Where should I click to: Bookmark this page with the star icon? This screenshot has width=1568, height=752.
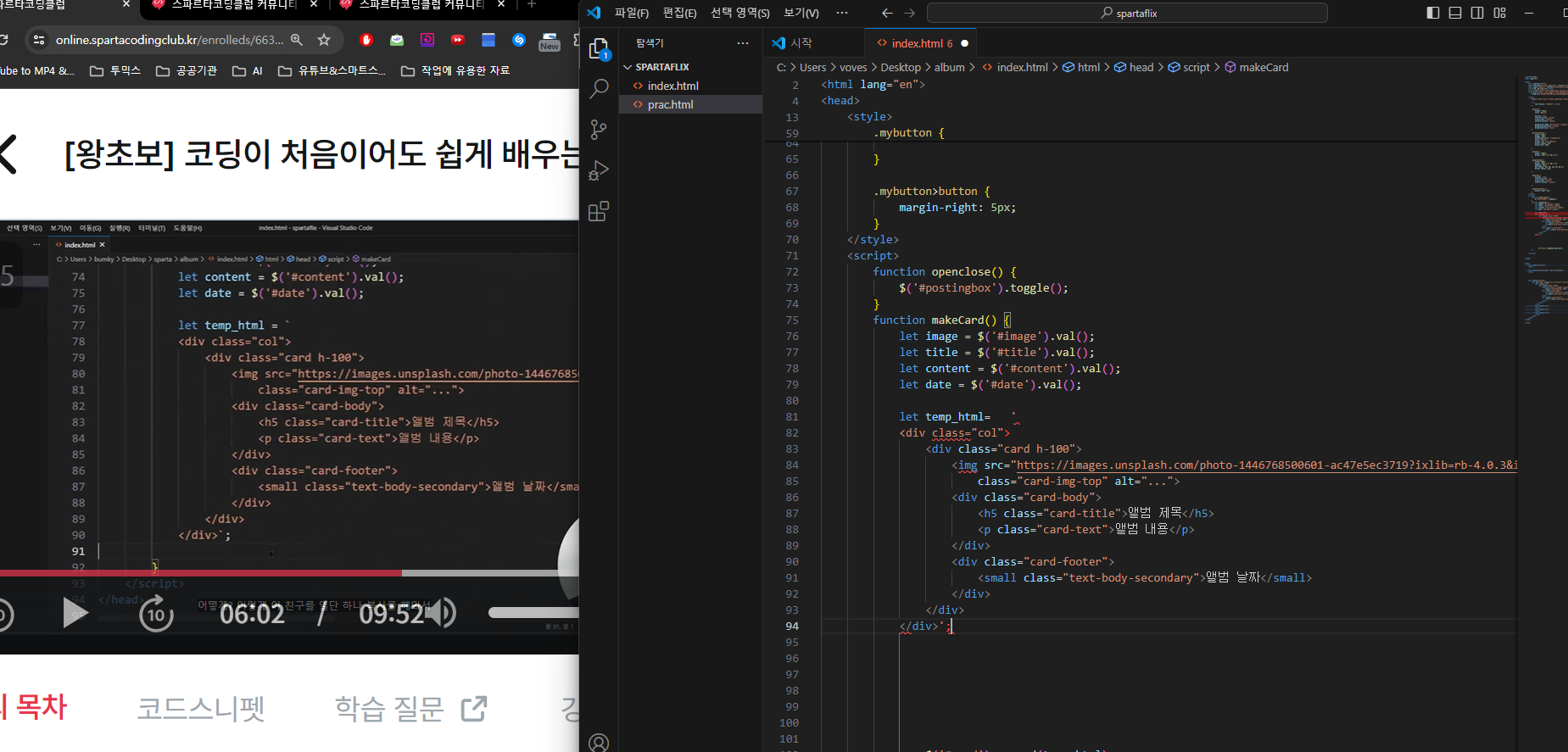(x=323, y=40)
